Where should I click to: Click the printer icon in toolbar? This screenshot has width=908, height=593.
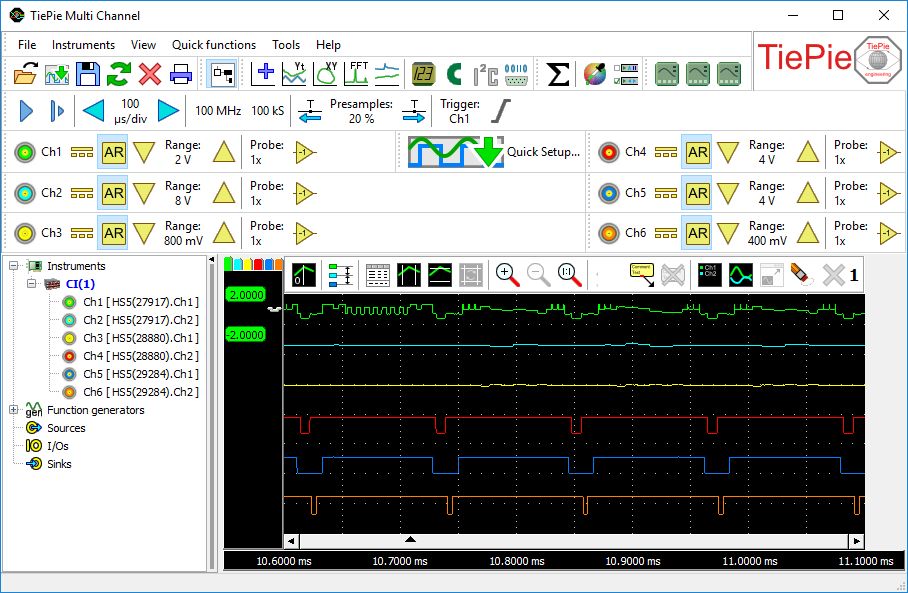pyautogui.click(x=180, y=74)
